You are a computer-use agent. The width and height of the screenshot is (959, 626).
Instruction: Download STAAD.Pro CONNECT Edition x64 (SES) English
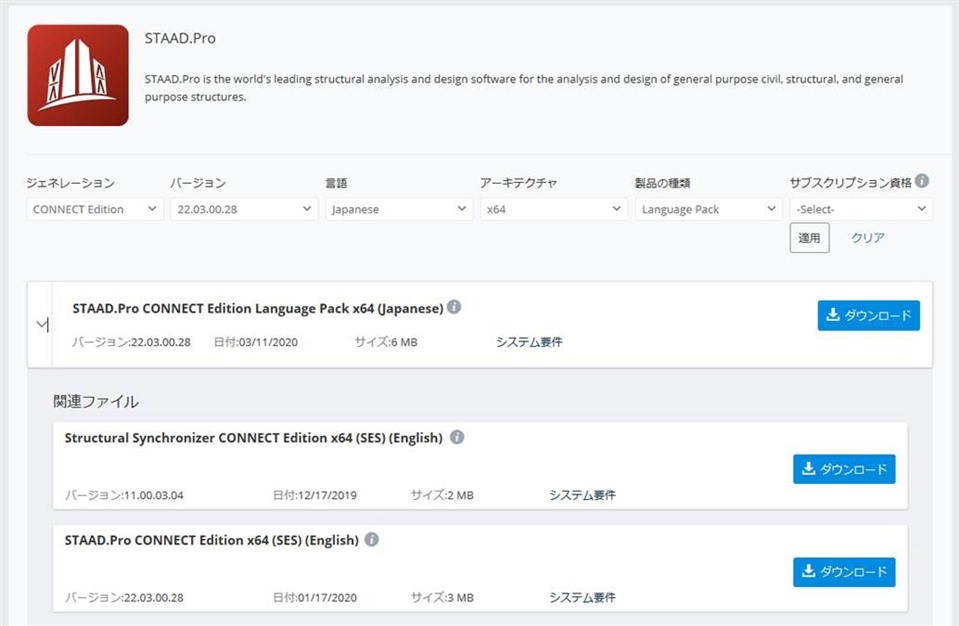point(844,572)
